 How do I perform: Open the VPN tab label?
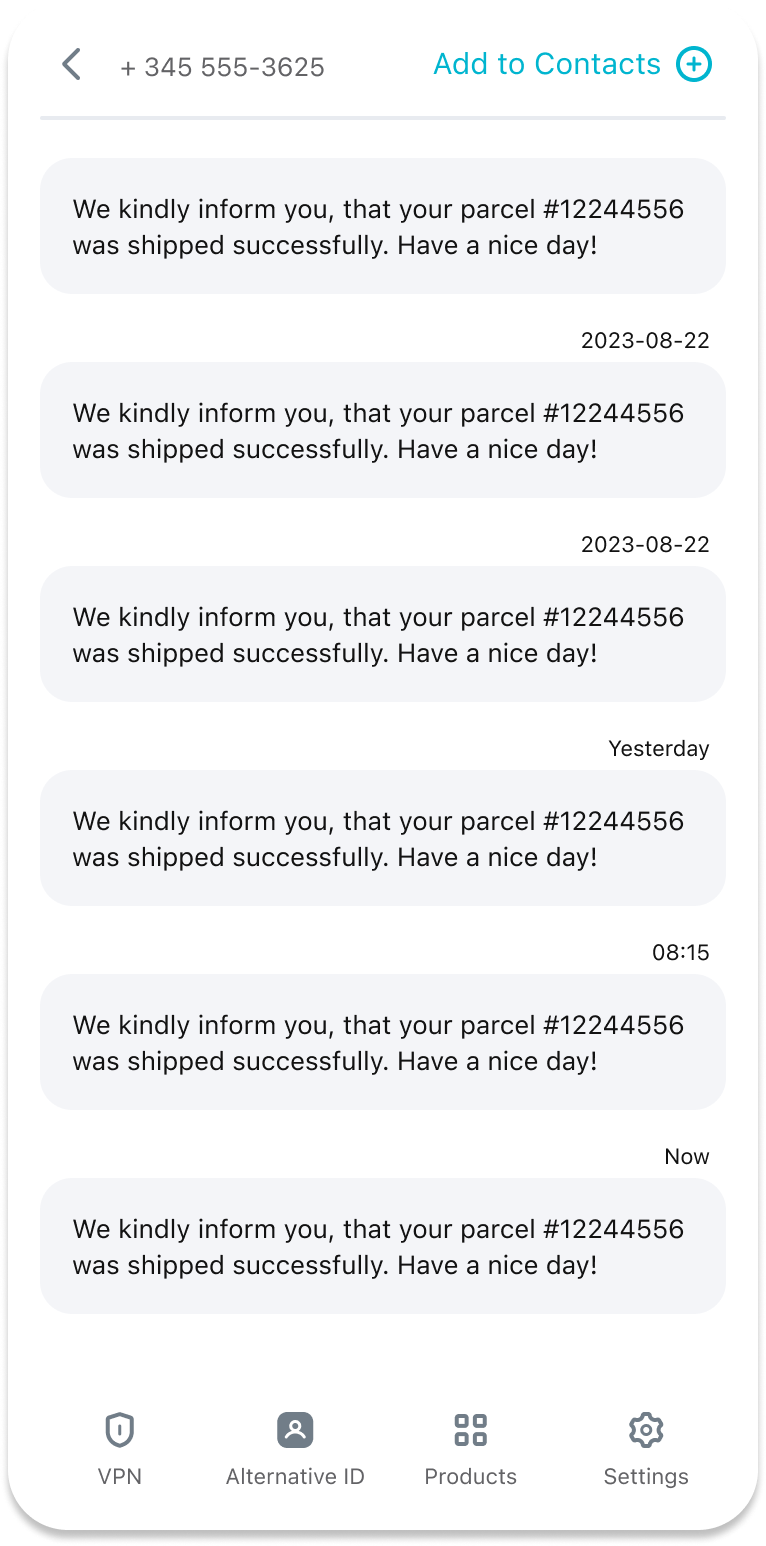pyautogui.click(x=120, y=1477)
